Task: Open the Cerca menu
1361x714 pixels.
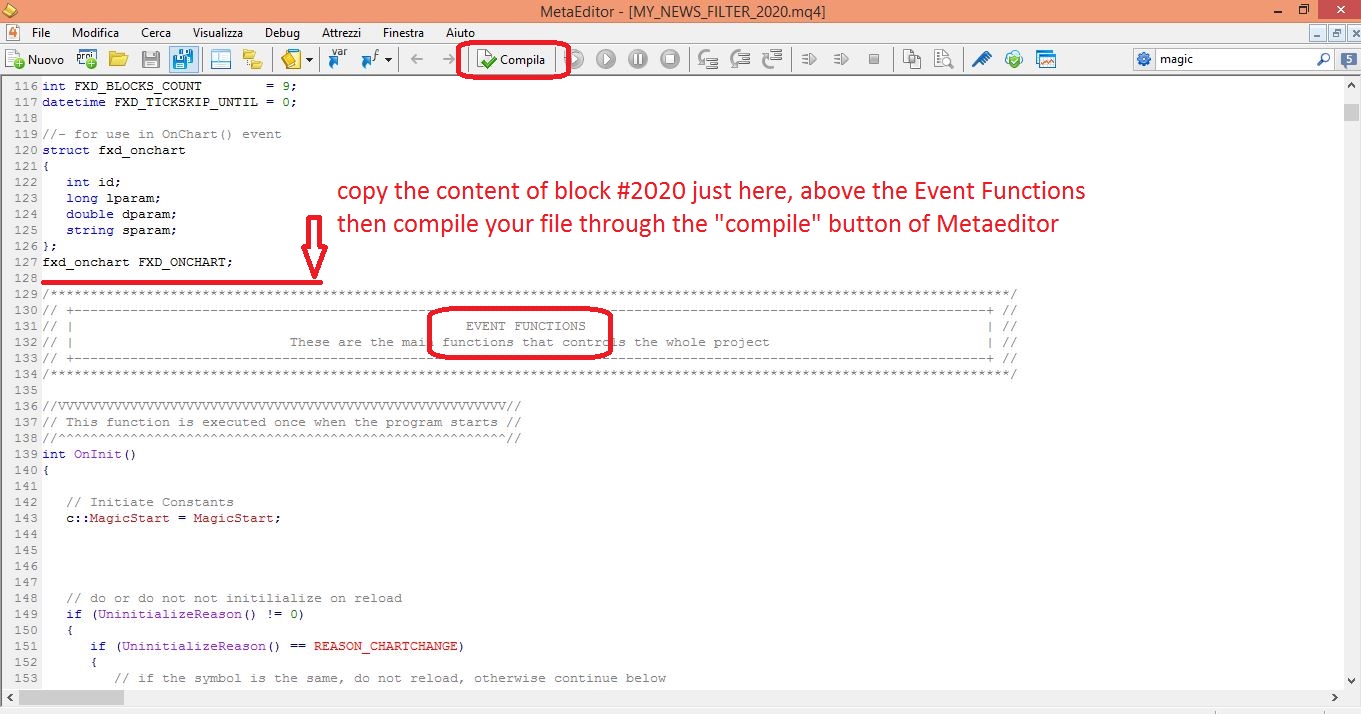Action: point(156,33)
